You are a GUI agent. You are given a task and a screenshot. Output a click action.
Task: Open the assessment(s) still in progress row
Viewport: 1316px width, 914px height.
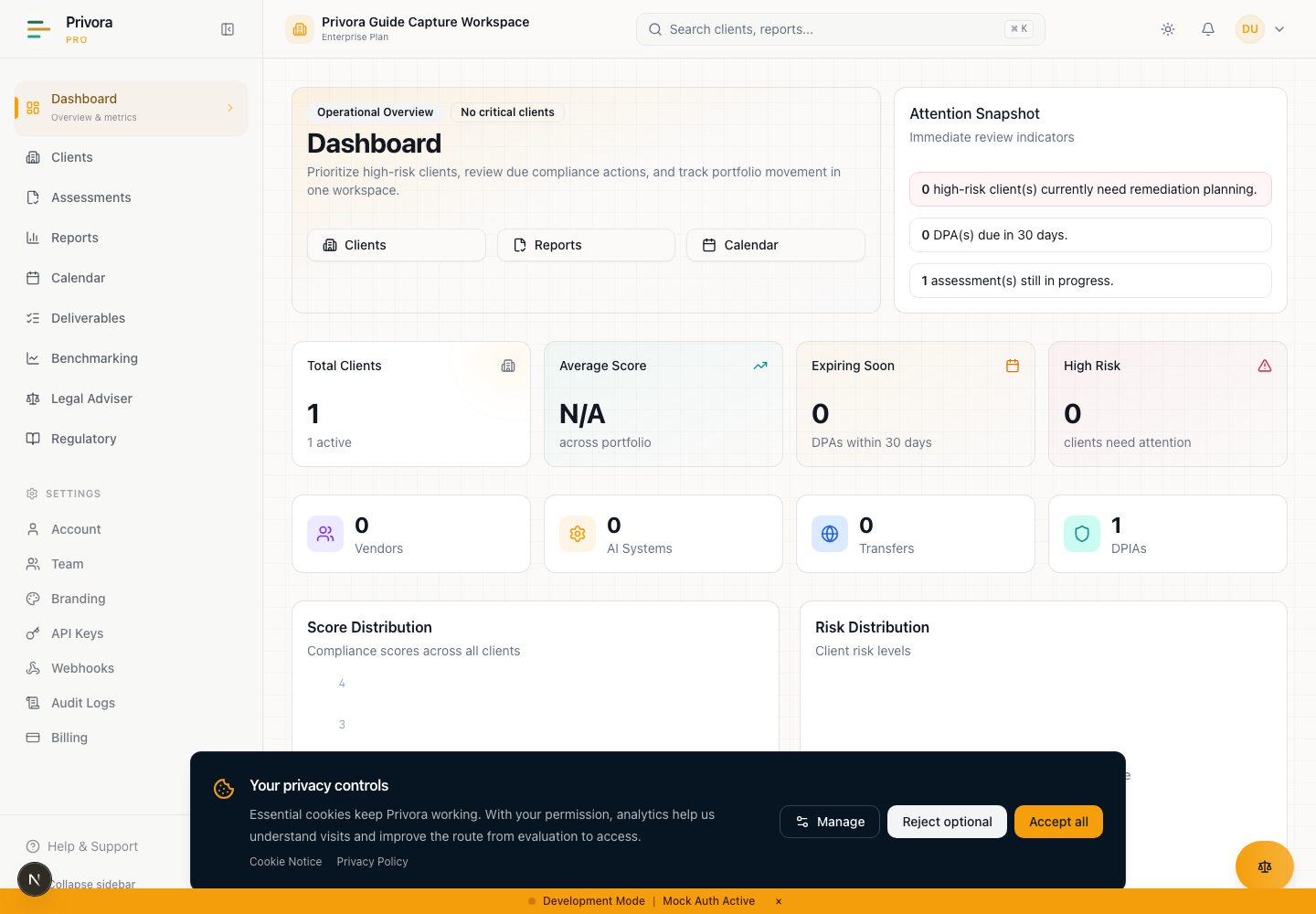[1090, 281]
